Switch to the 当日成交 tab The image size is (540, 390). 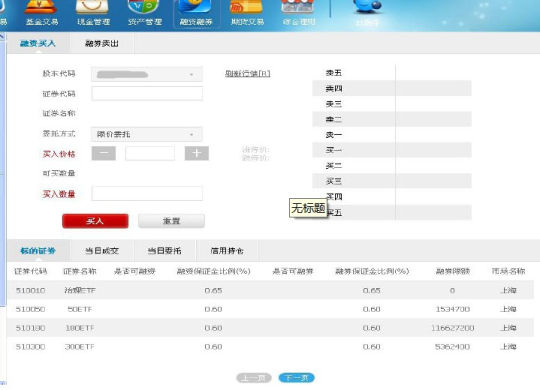pos(102,250)
